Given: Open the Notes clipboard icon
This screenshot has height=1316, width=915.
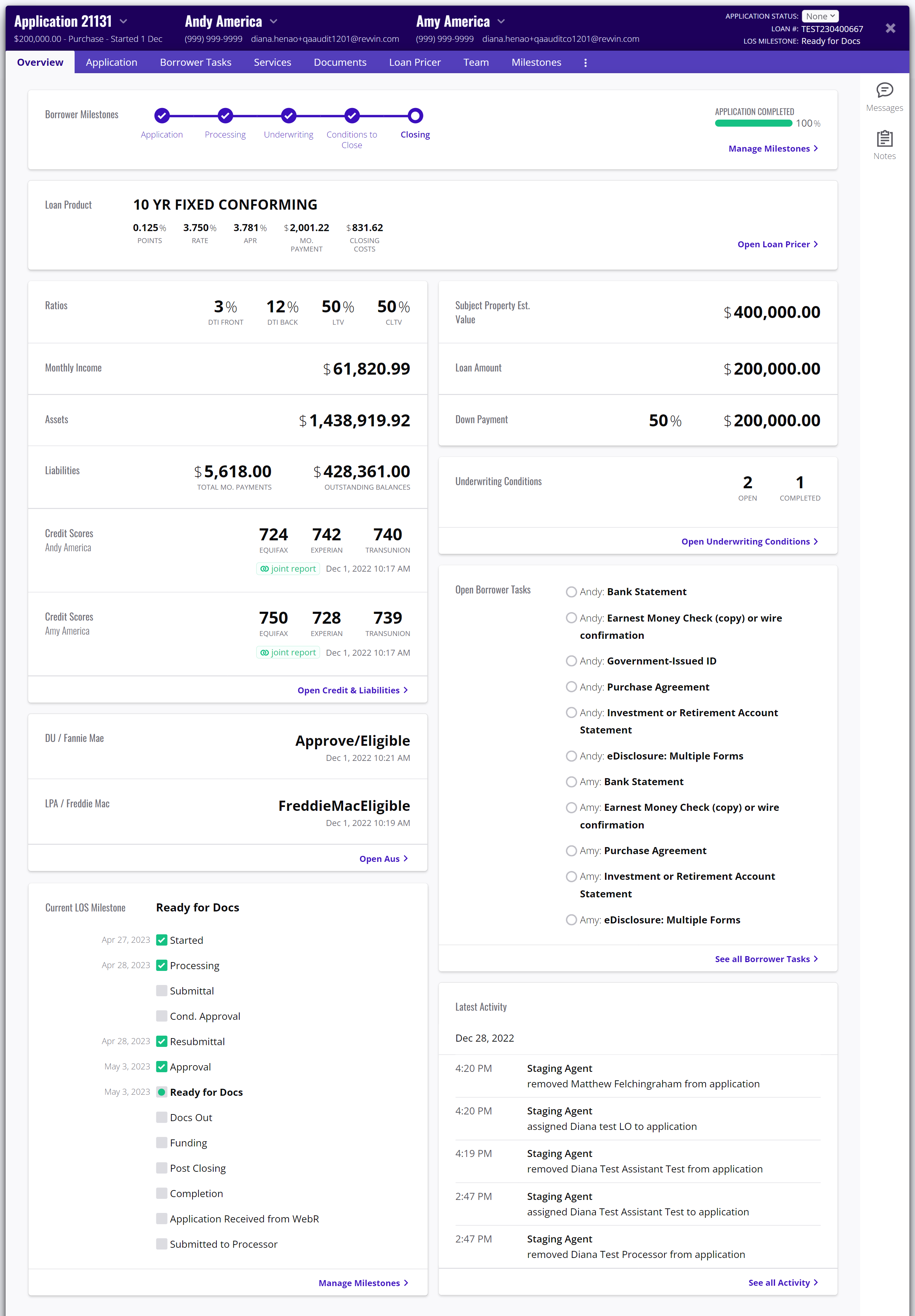Looking at the screenshot, I should click(884, 139).
